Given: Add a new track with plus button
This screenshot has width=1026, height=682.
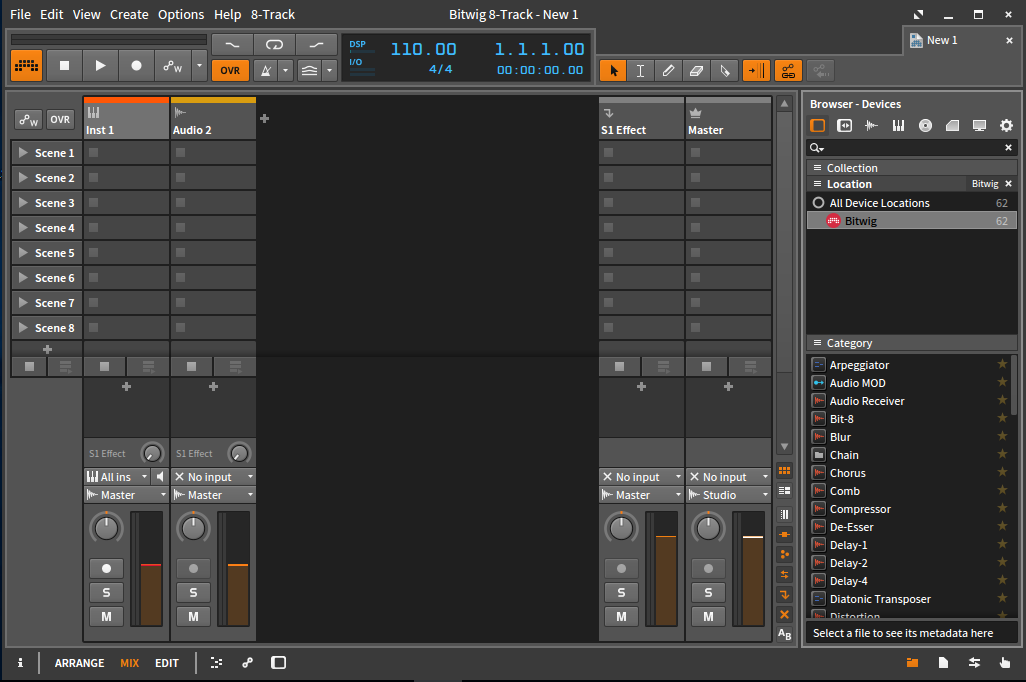Looking at the screenshot, I should 264,118.
